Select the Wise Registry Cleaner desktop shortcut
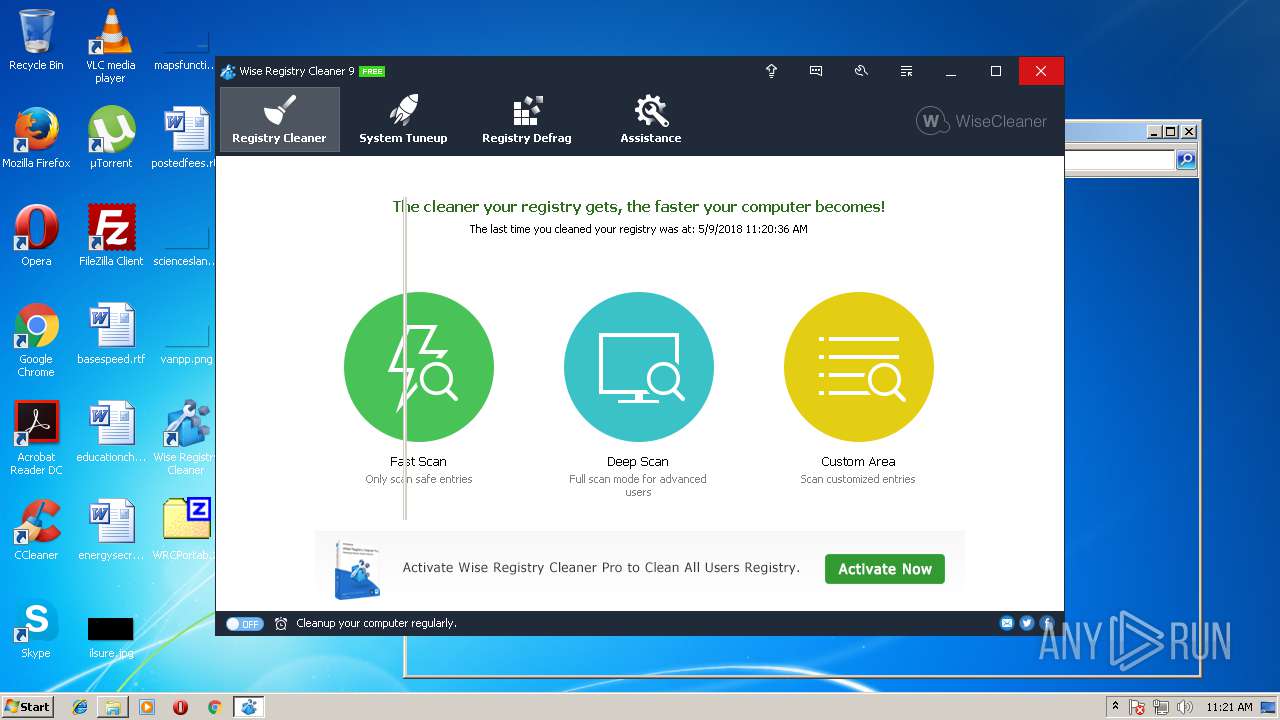The height and width of the screenshot is (720, 1280). (186, 438)
